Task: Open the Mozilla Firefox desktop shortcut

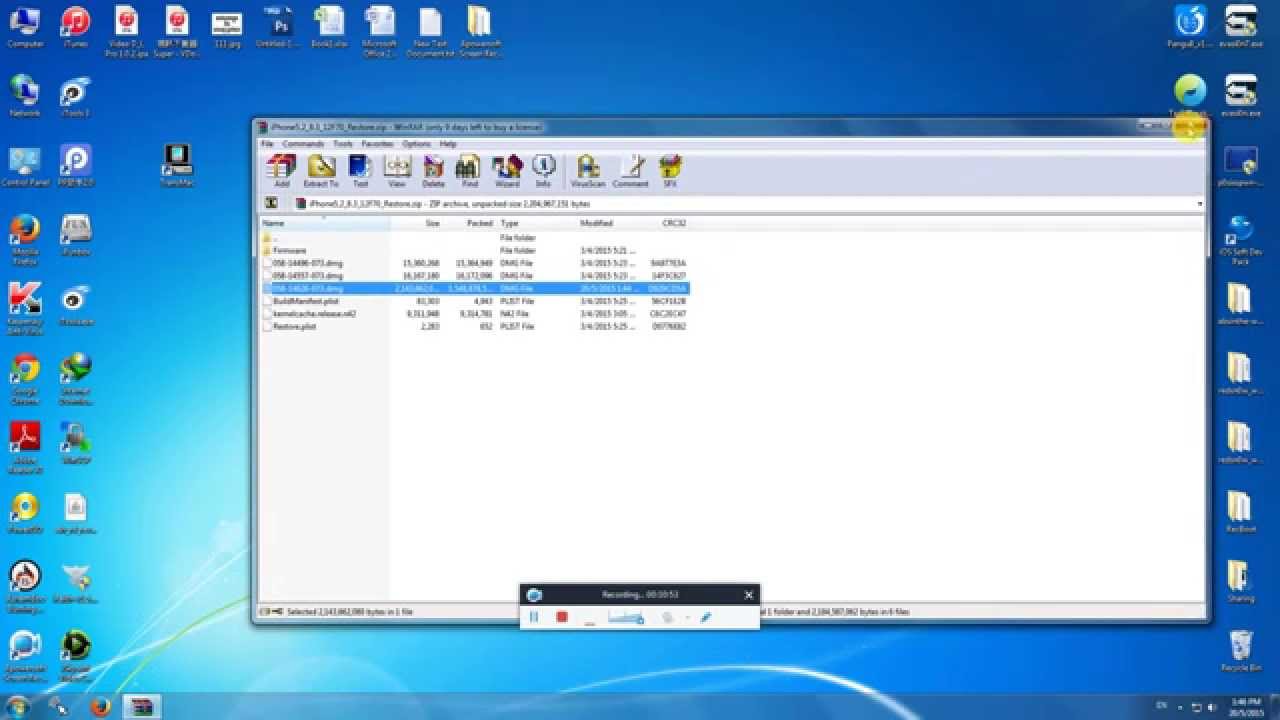Action: tap(25, 240)
